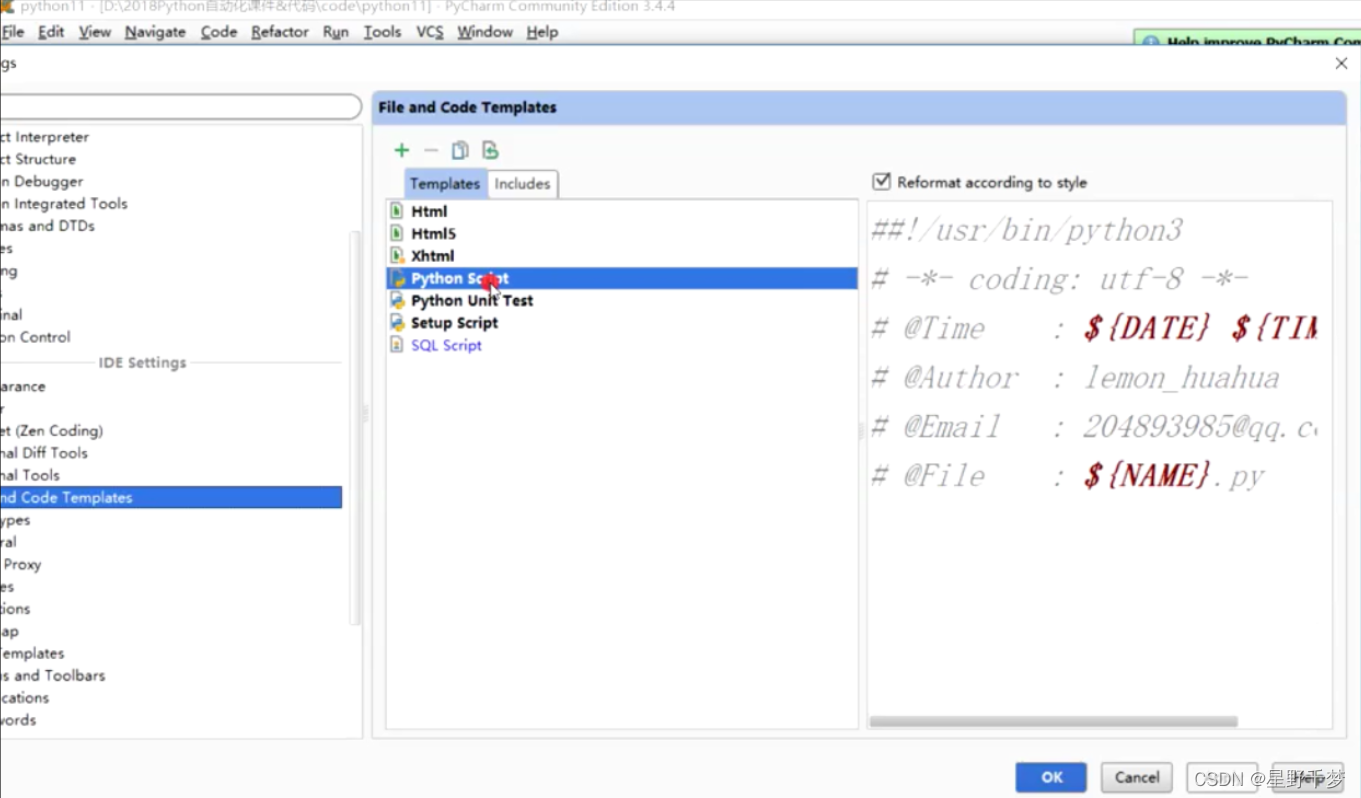Open HTTP Proxy settings

tap(21, 564)
